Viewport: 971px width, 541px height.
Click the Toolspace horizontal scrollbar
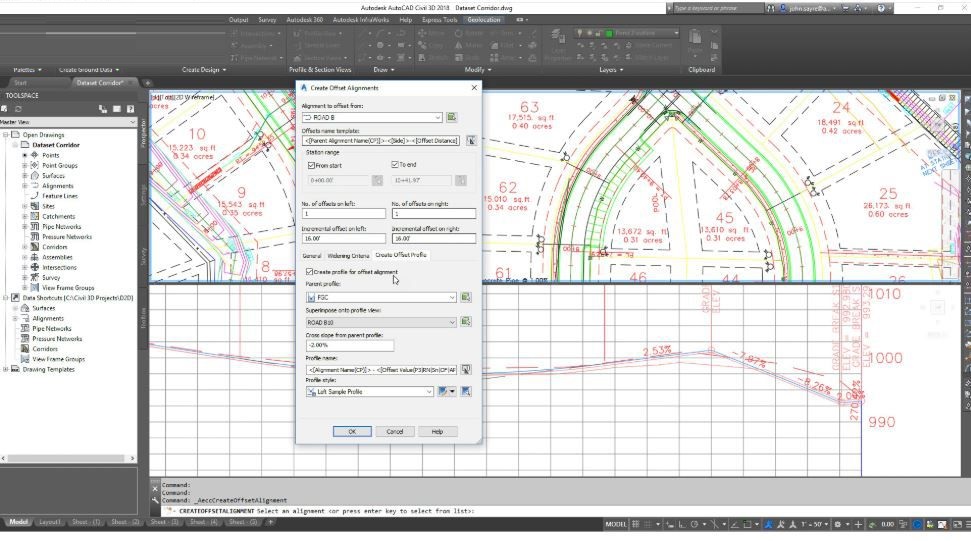point(68,459)
